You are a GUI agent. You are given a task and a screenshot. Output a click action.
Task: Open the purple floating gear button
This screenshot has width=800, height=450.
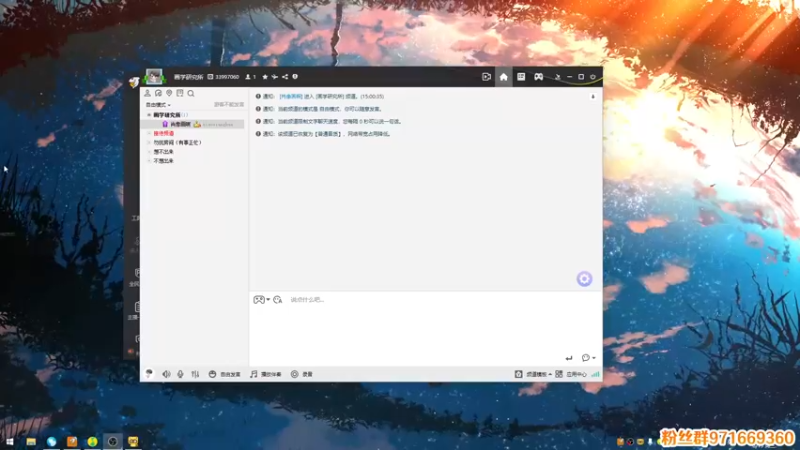(x=584, y=279)
